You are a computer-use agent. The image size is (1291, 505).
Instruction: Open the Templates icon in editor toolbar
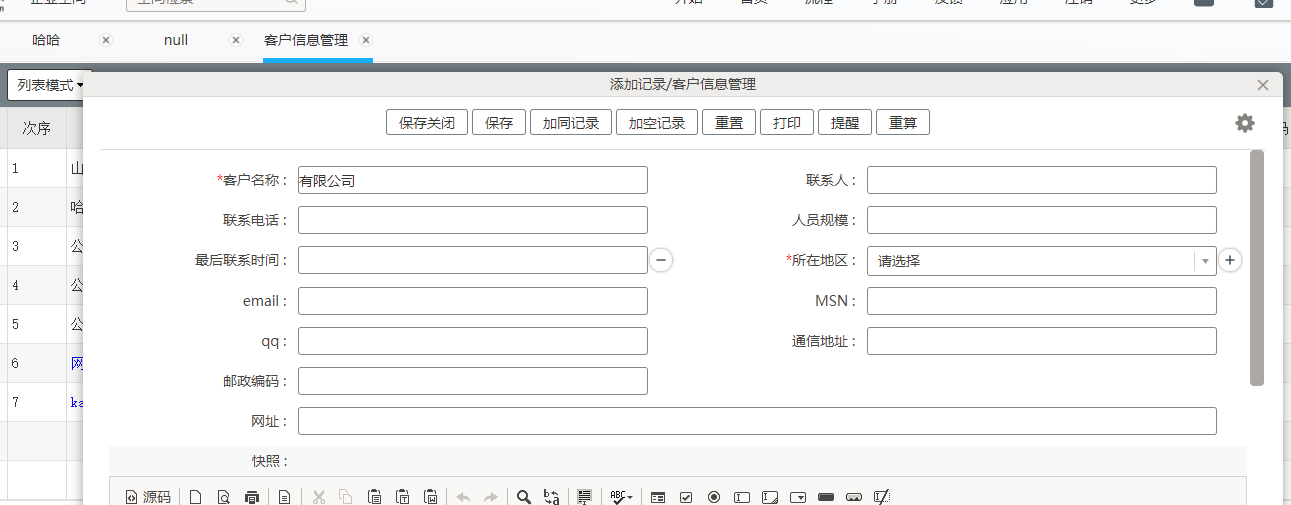point(284,496)
